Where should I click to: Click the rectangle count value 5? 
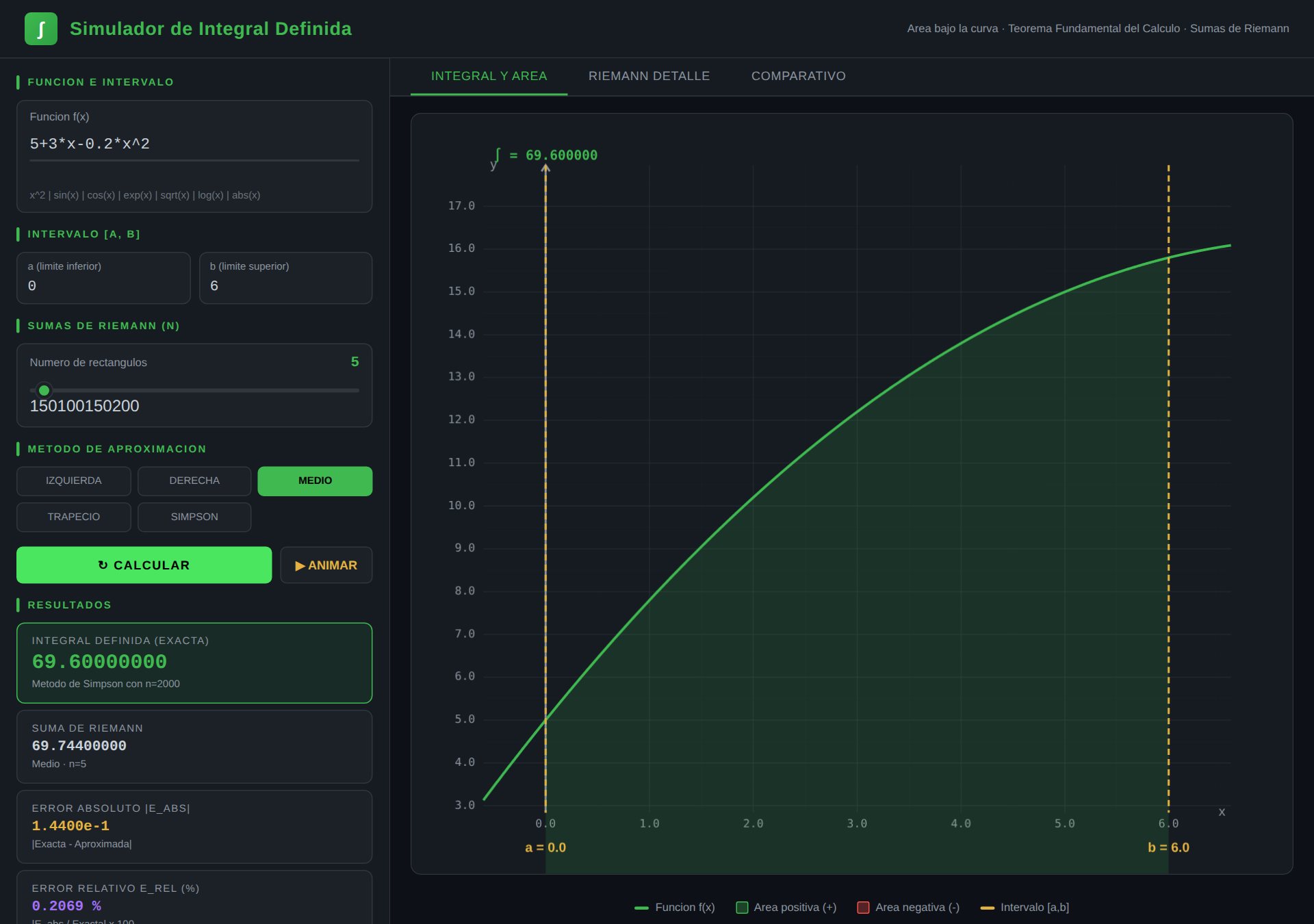[355, 362]
